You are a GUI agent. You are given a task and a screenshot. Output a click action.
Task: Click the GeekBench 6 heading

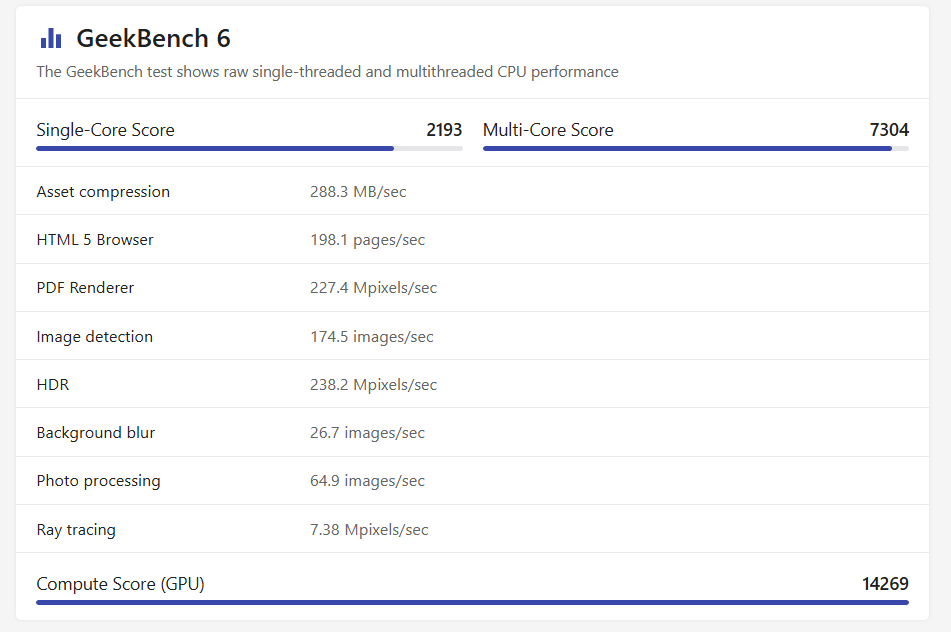click(x=153, y=38)
